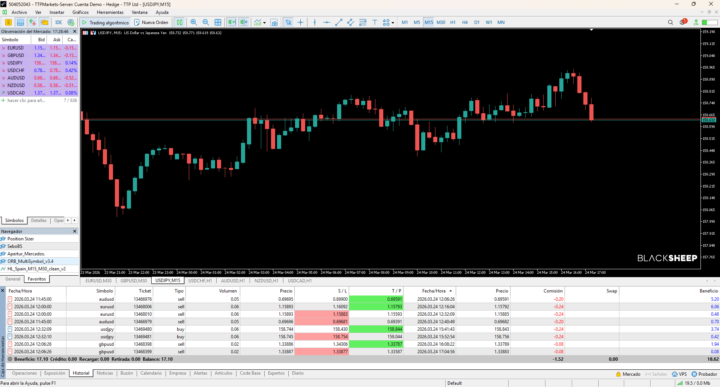Open the Operaciones tab
Screen dimensions: 720x387
[x=24, y=373]
